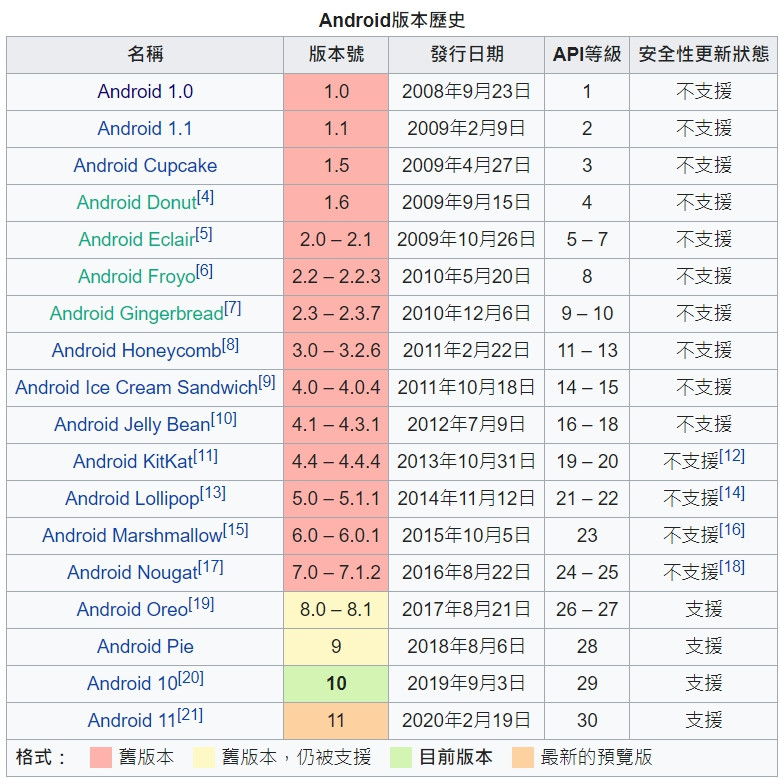
Task: Follow footnote [4] beside Android Donut
Action: point(205,197)
